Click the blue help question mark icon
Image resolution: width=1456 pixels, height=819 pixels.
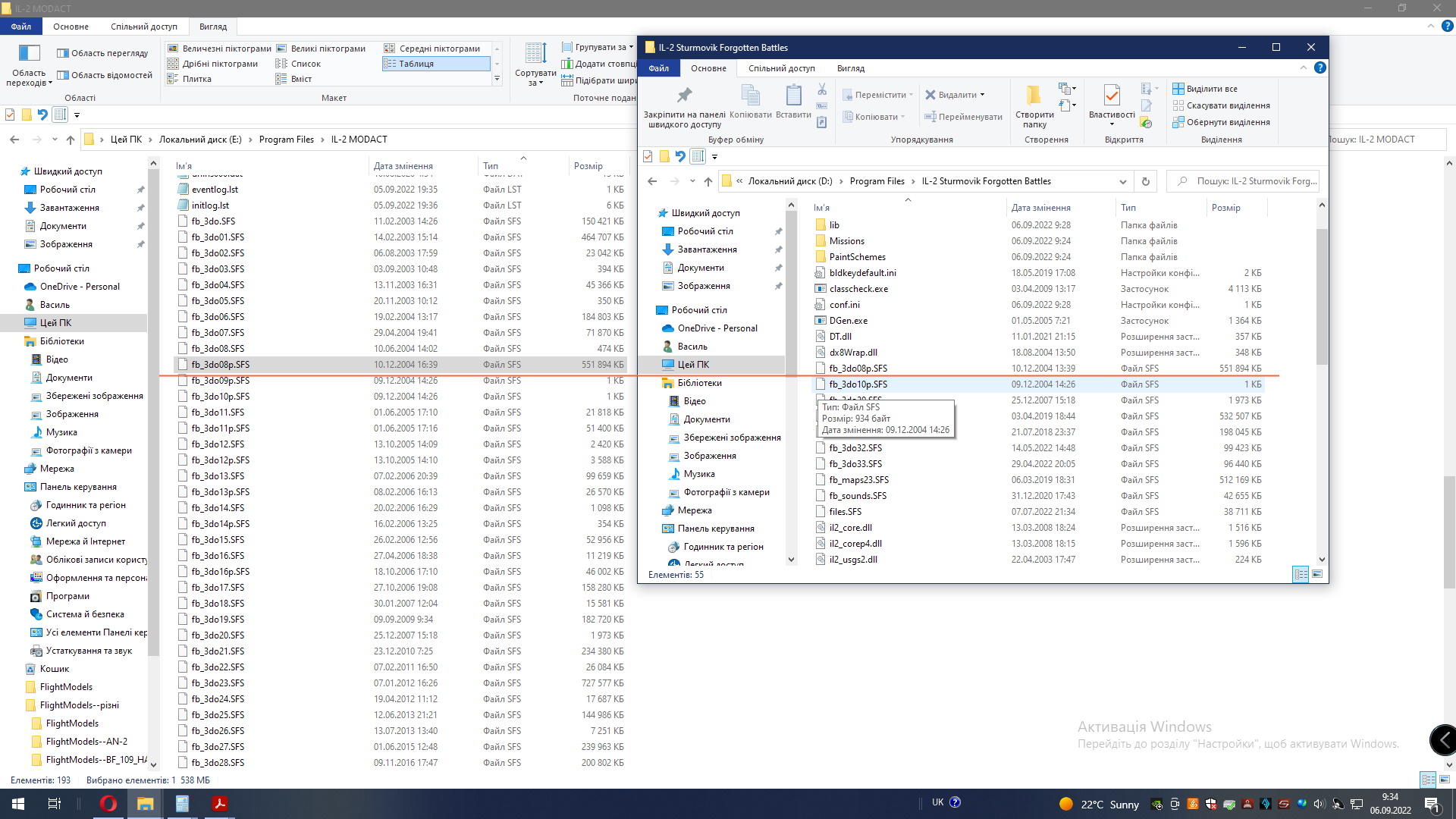pos(1319,68)
